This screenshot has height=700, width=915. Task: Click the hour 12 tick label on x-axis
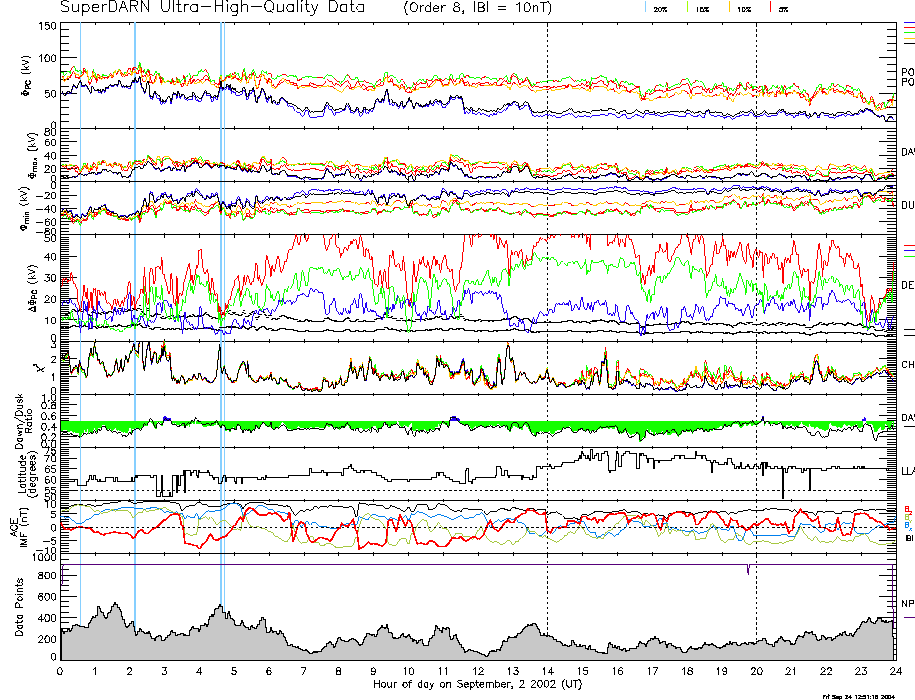point(478,671)
